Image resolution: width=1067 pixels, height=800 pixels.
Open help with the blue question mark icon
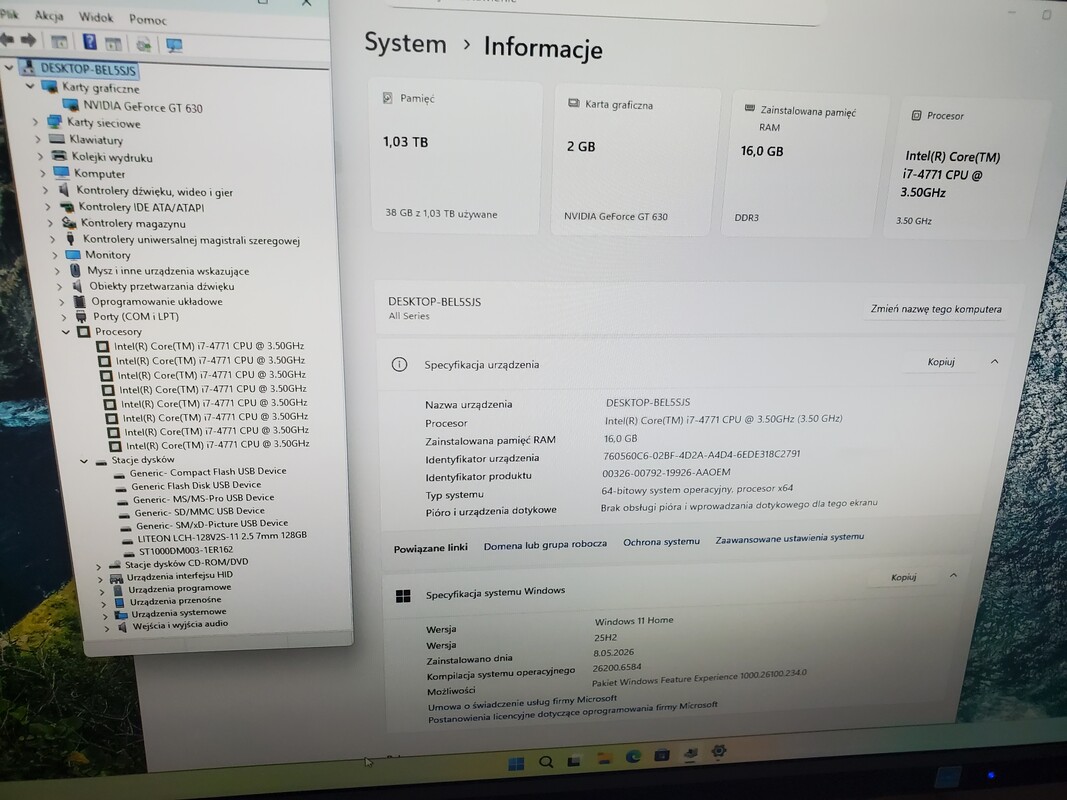click(89, 42)
